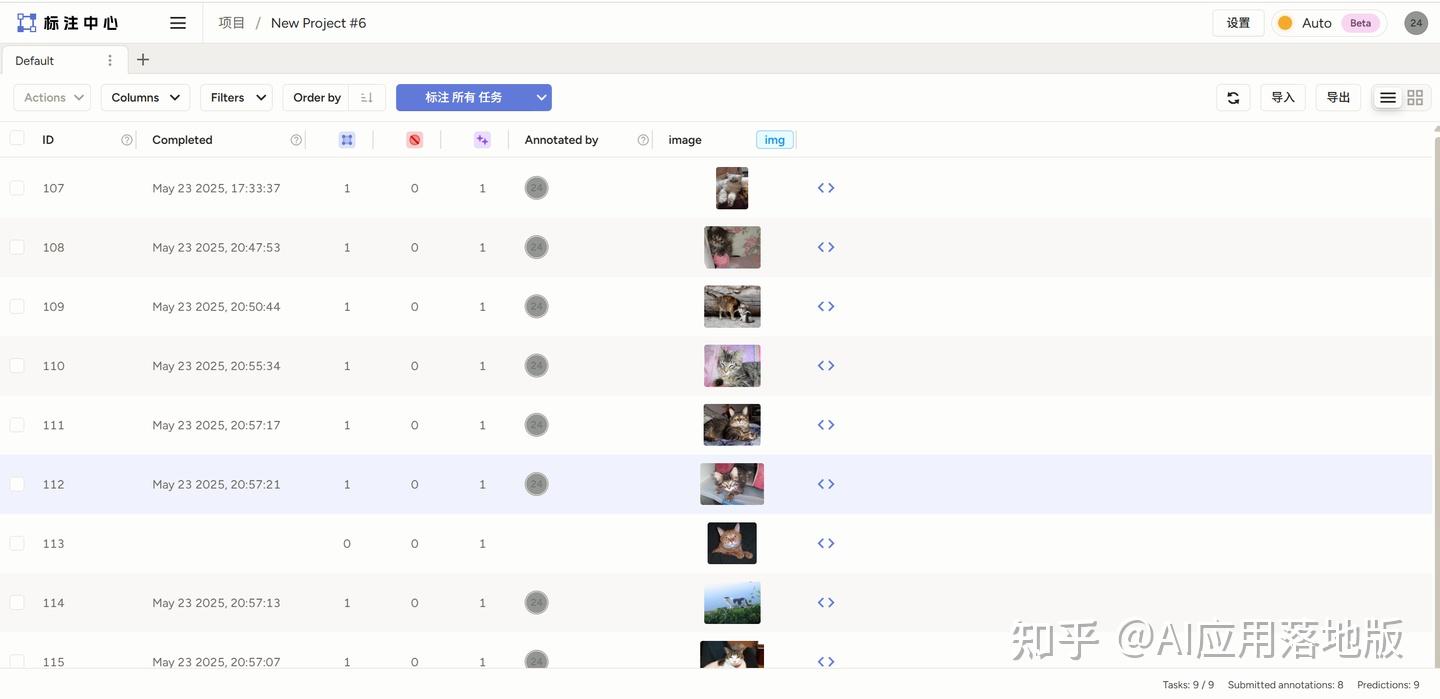Open the hamburger menu icon
This screenshot has width=1440, height=699.
[178, 23]
